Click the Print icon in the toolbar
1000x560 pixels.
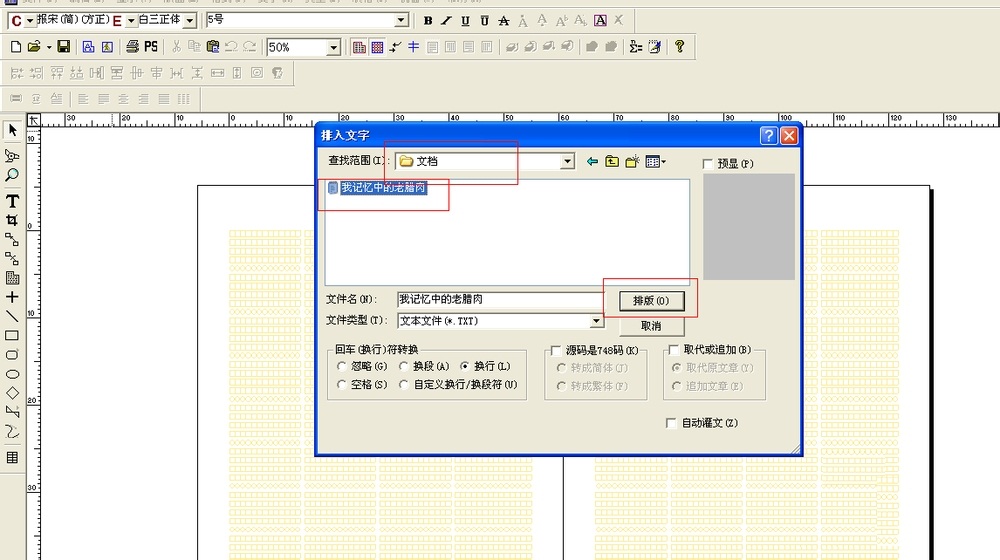[132, 47]
